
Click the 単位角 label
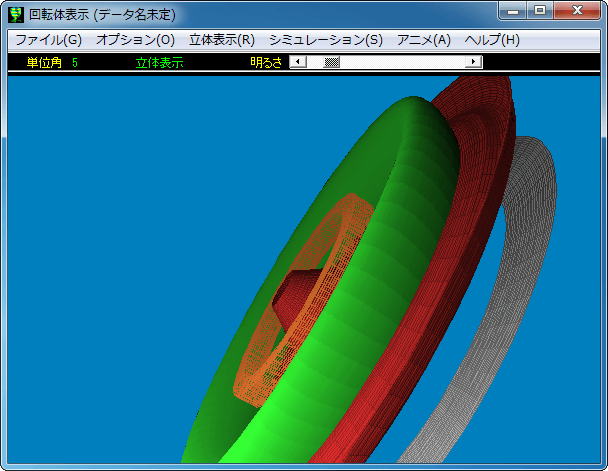coord(45,62)
